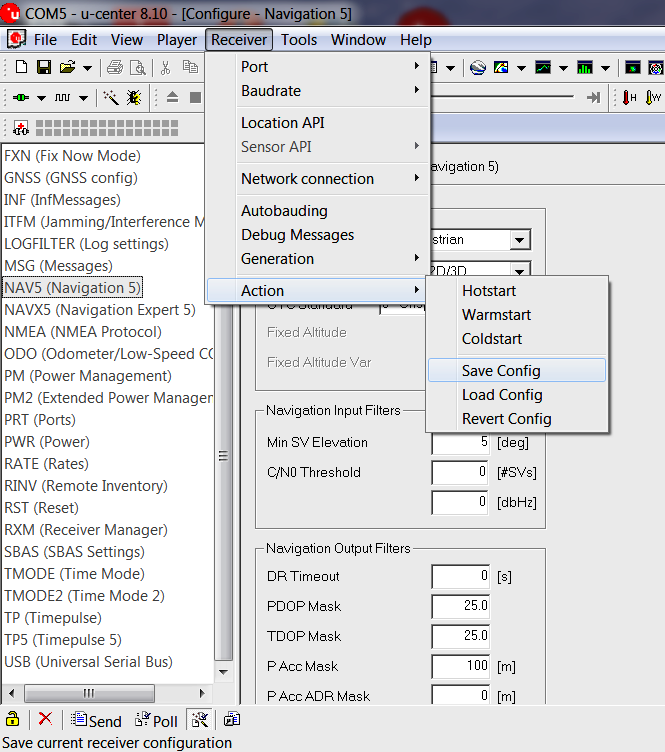Open the Fix Mode 2D/3D combo box

click(480, 268)
